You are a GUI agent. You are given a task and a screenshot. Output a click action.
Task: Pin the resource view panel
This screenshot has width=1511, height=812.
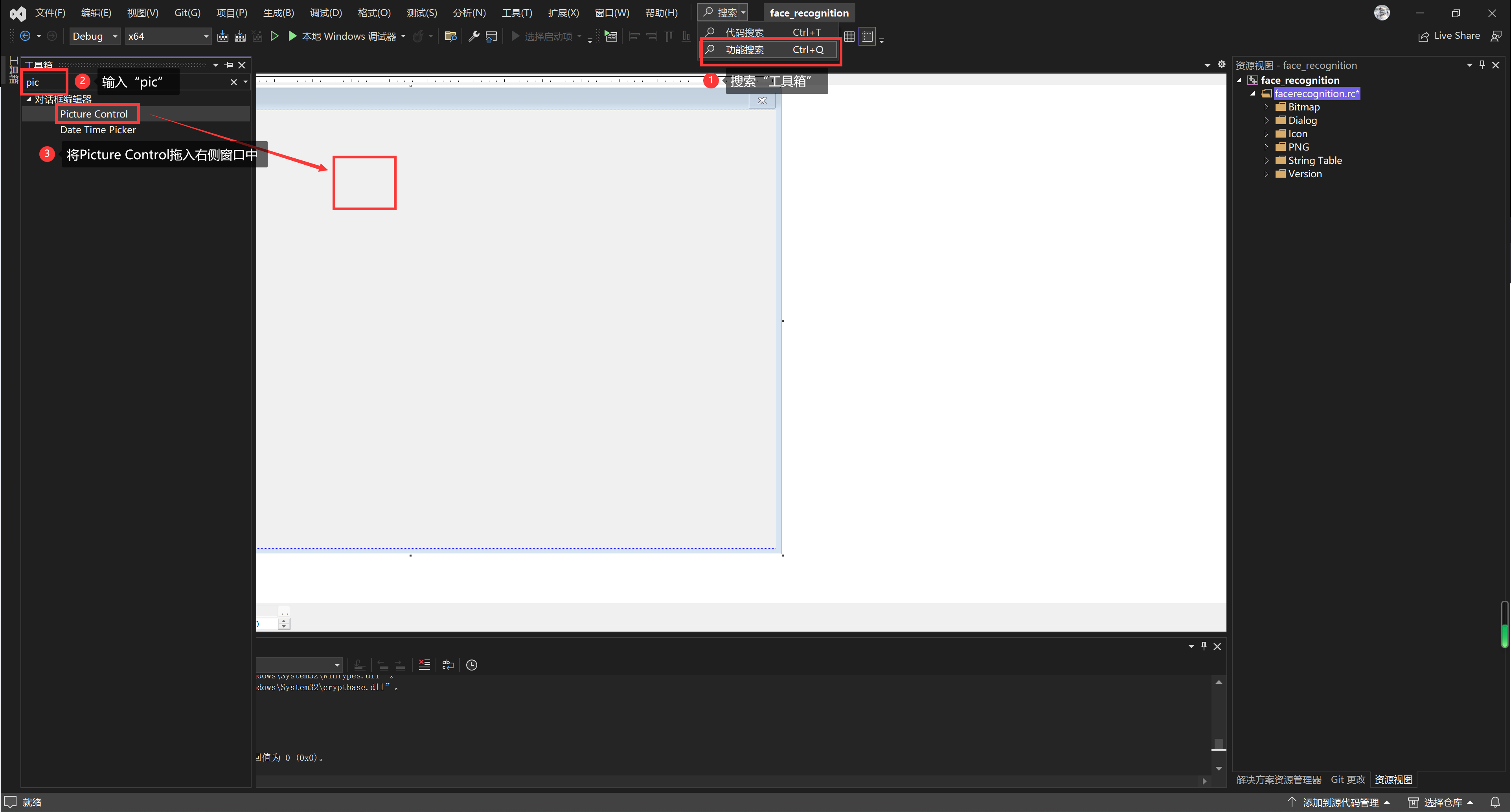click(1482, 65)
